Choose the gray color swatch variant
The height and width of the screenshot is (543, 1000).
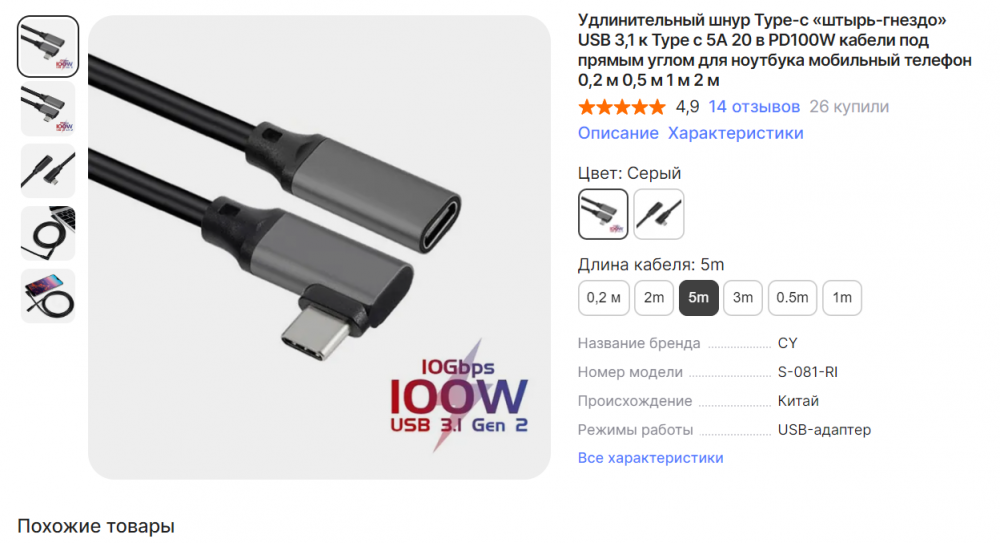click(x=603, y=214)
